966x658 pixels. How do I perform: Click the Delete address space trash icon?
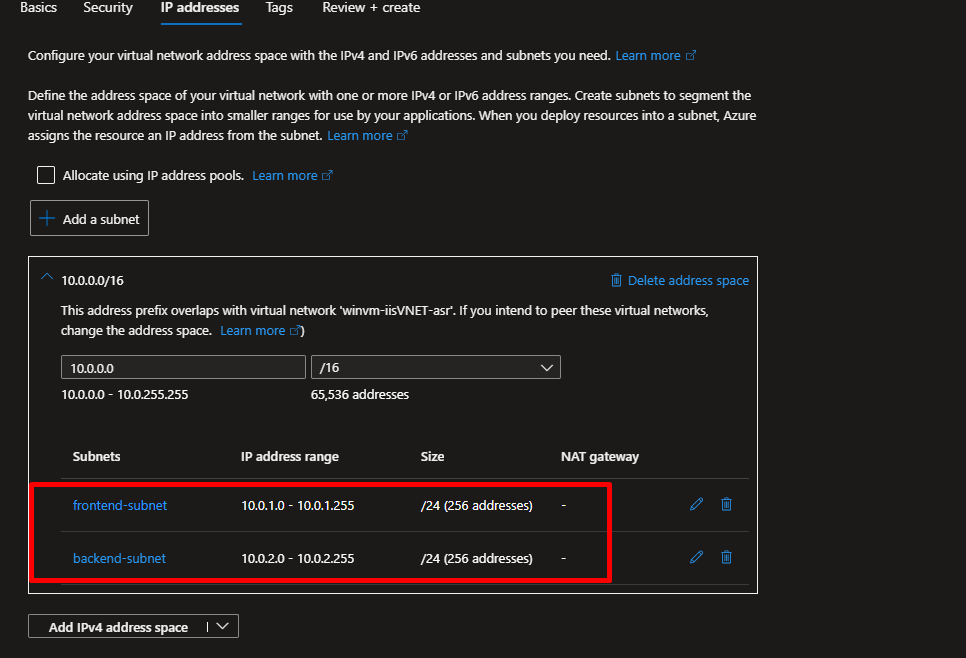[617, 281]
